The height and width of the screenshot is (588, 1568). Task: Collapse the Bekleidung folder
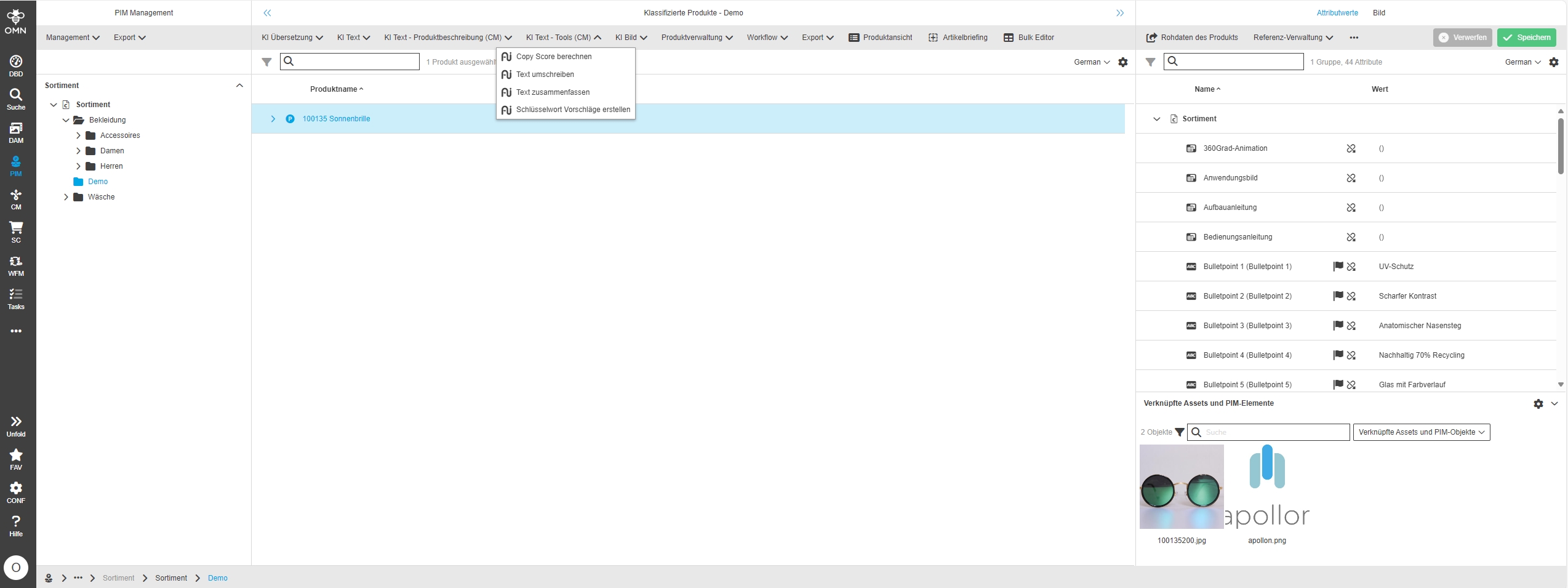(66, 120)
